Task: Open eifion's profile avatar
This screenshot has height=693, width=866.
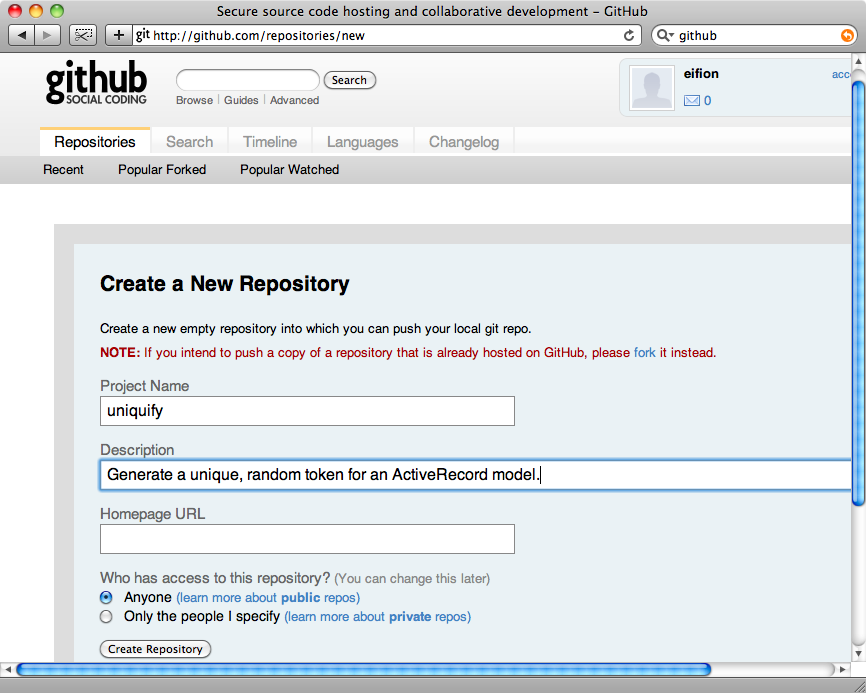Action: 652,88
